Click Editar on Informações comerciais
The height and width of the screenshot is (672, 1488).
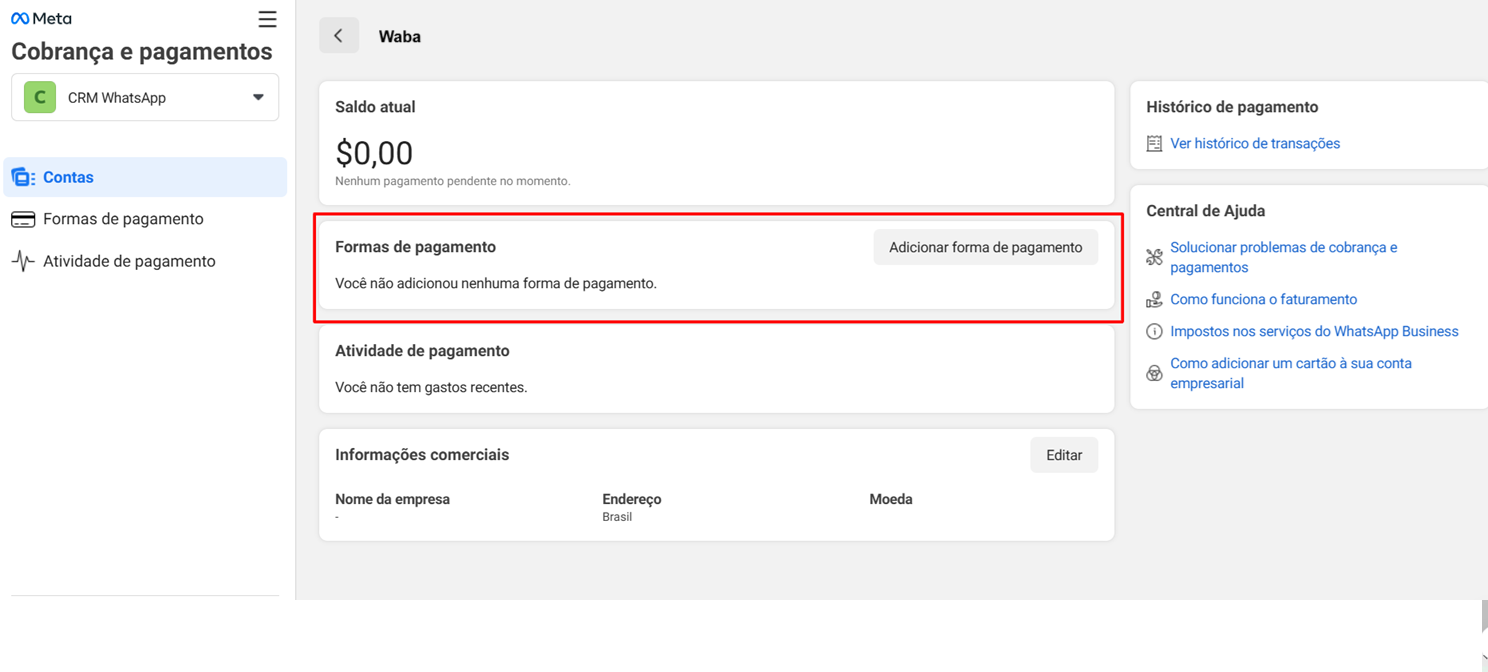pos(1063,454)
